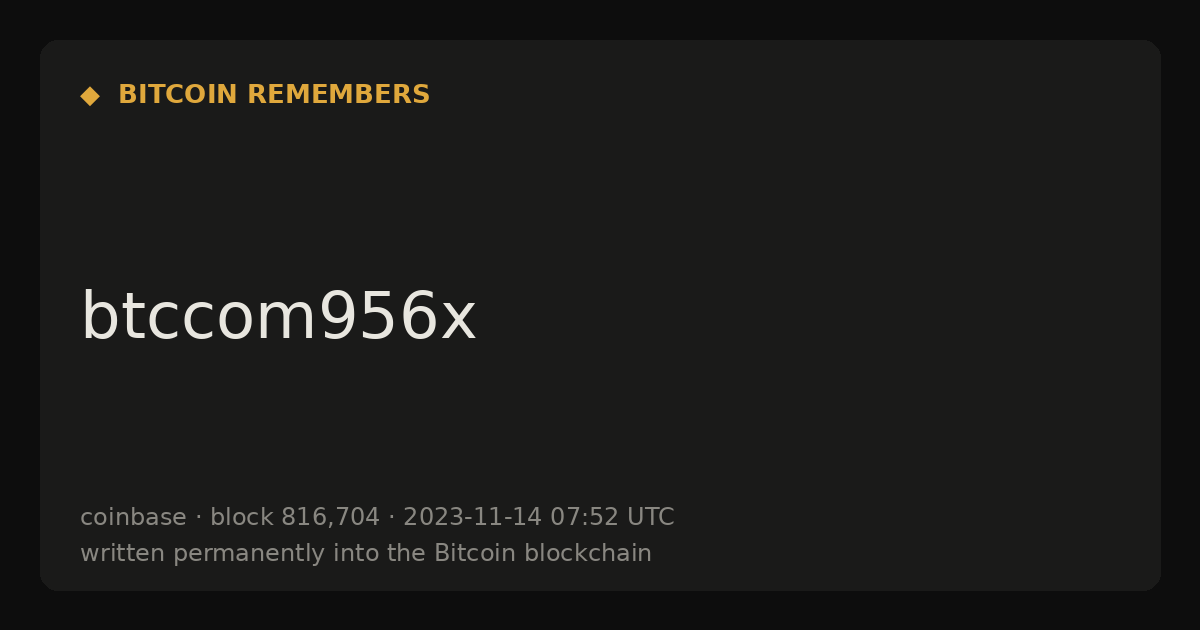Viewport: 1200px width, 630px height.
Task: Click the date 2023-11-14
Action: [x=472, y=517]
